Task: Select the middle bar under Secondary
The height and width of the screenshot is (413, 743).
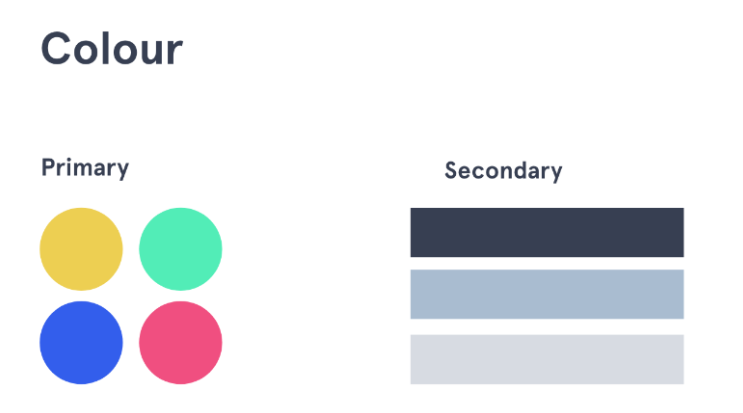Action: (547, 294)
